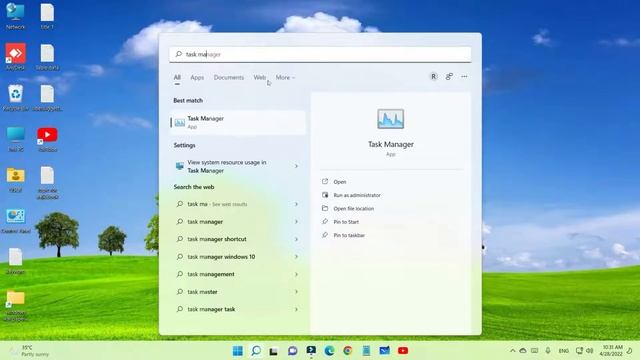This screenshot has height=360, width=640.
Task: Click the OneDrive cloud tray icon
Action: click(x=523, y=351)
